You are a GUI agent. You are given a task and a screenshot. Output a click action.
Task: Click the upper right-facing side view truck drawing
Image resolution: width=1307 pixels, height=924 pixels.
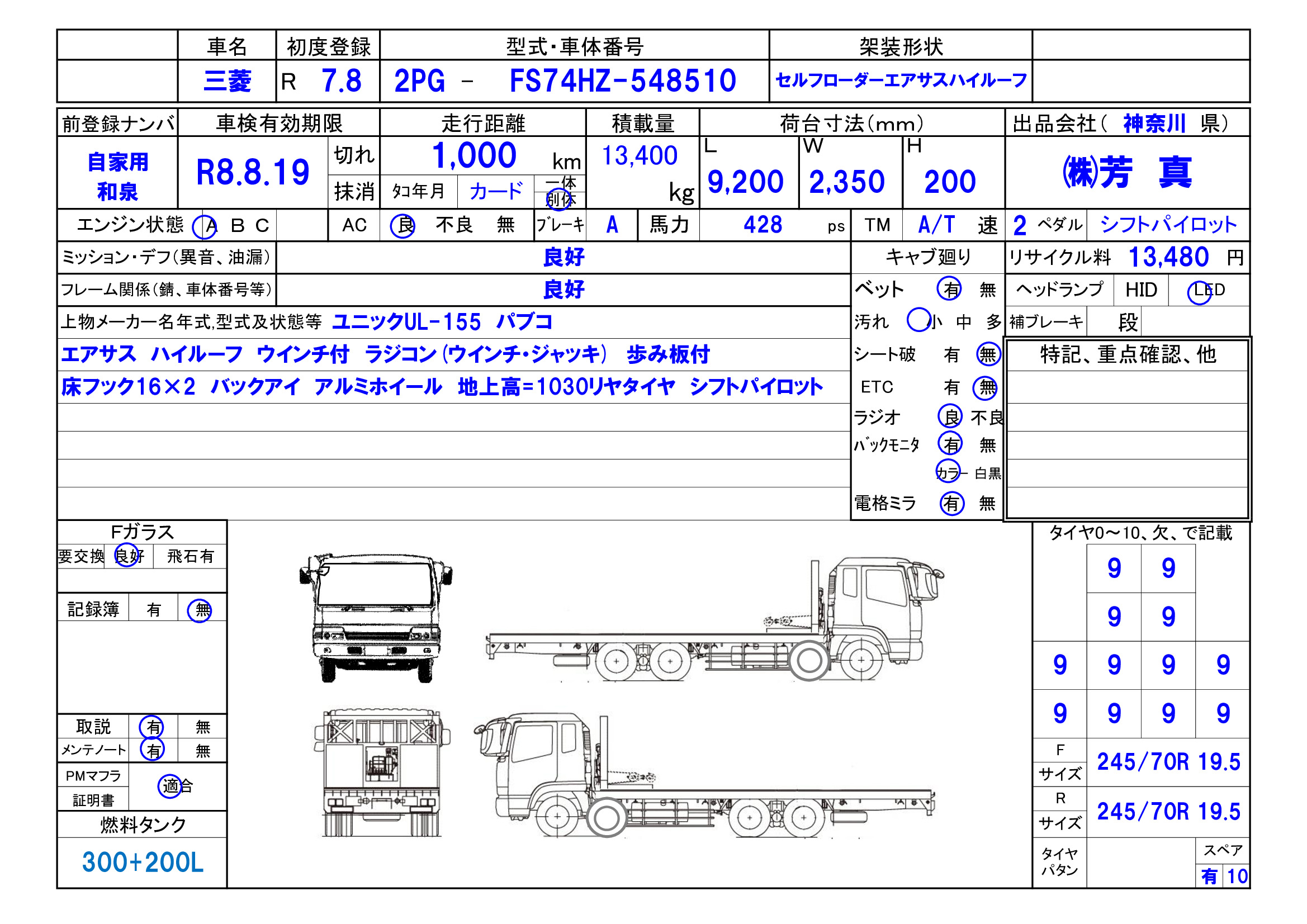[714, 620]
